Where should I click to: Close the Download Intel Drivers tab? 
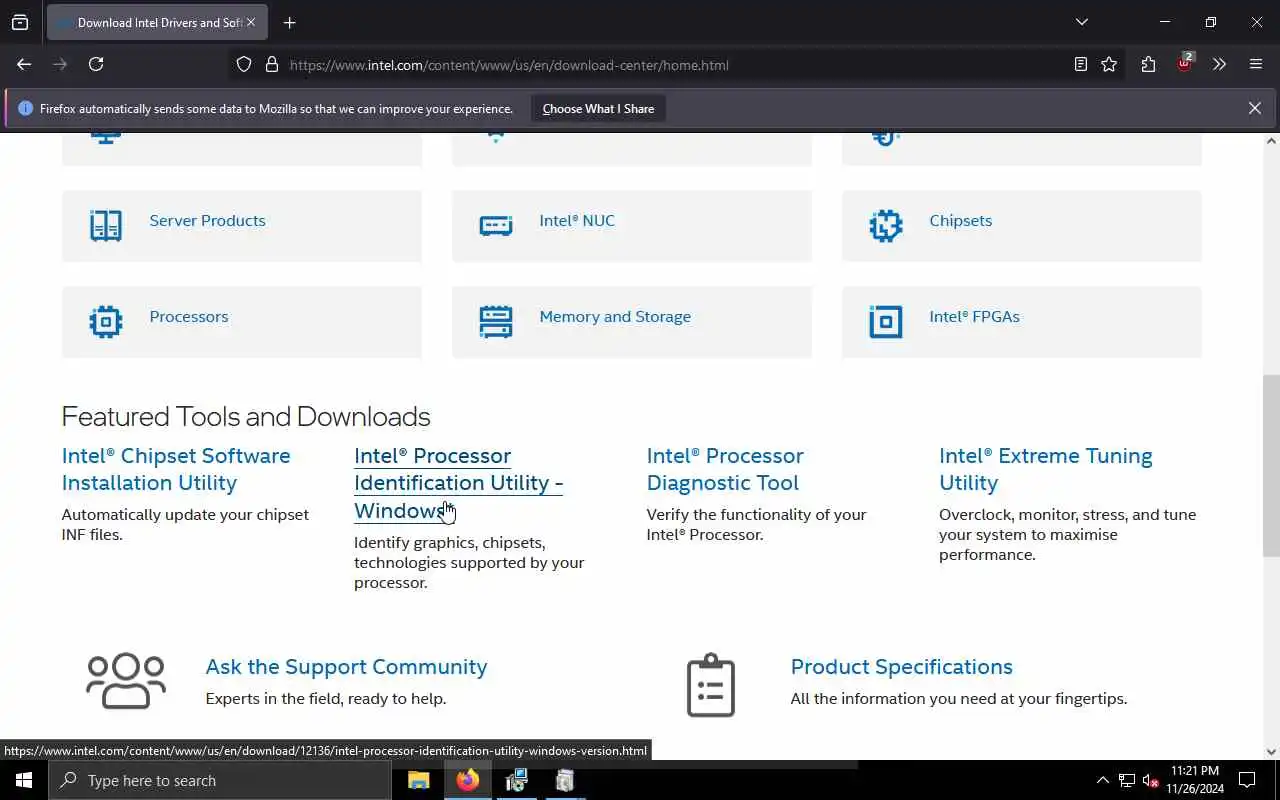point(251,22)
